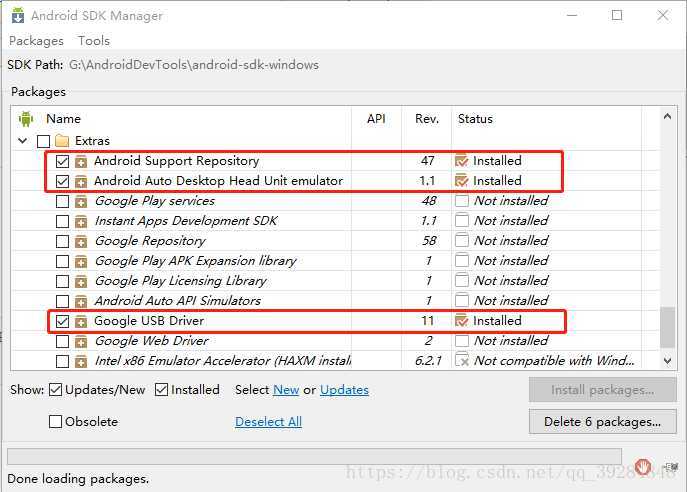This screenshot has width=687, height=492.
Task: Select the Android Auto API Simulators row
Action: click(x=335, y=301)
